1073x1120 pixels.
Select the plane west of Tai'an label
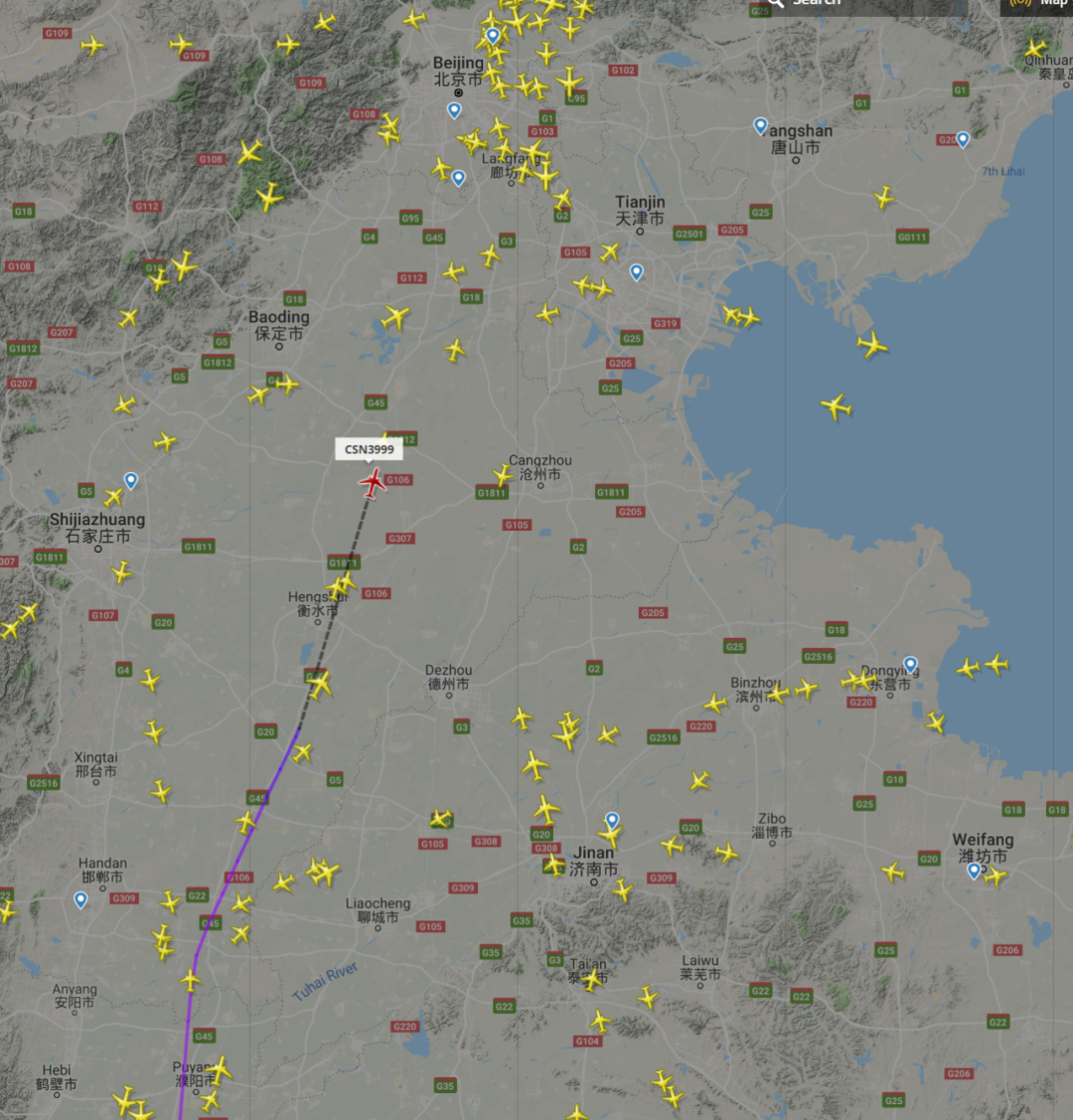coord(592,980)
